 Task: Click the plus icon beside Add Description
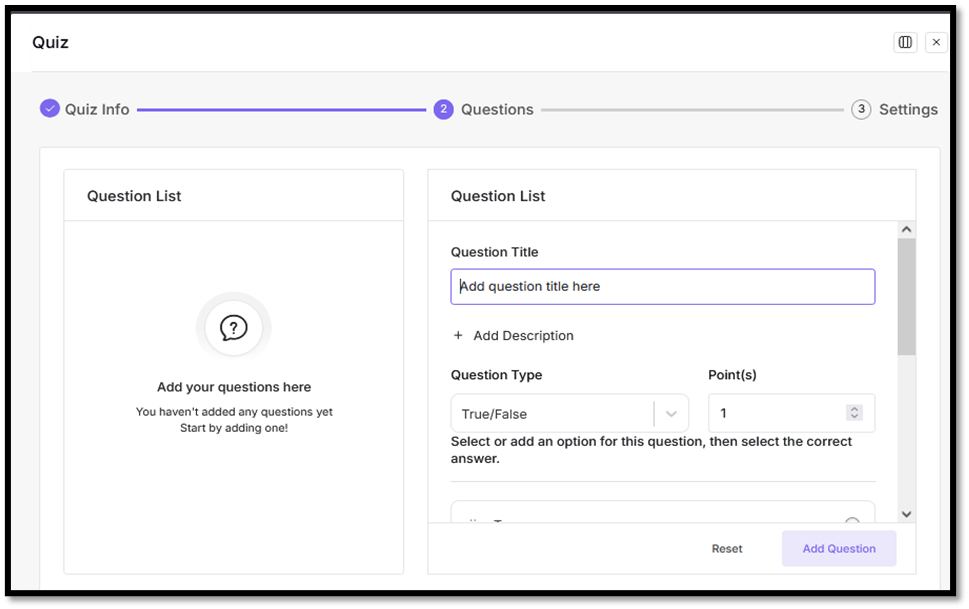coord(458,336)
